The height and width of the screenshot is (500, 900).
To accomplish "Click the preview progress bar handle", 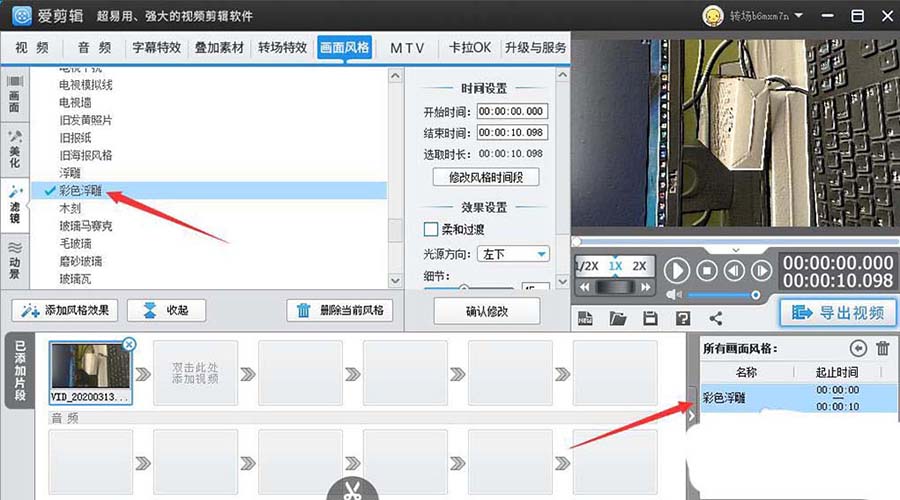I will tap(576, 241).
